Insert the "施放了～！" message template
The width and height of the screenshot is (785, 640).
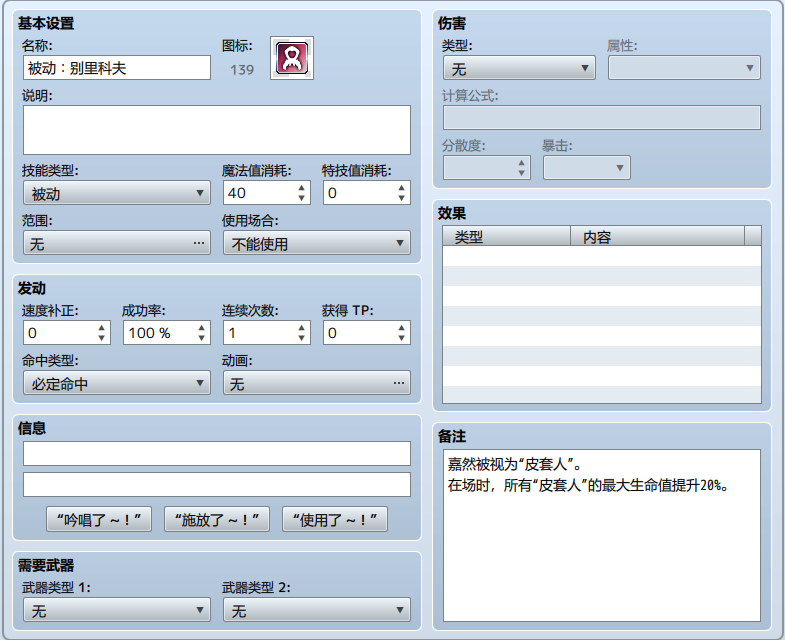pyautogui.click(x=217, y=519)
